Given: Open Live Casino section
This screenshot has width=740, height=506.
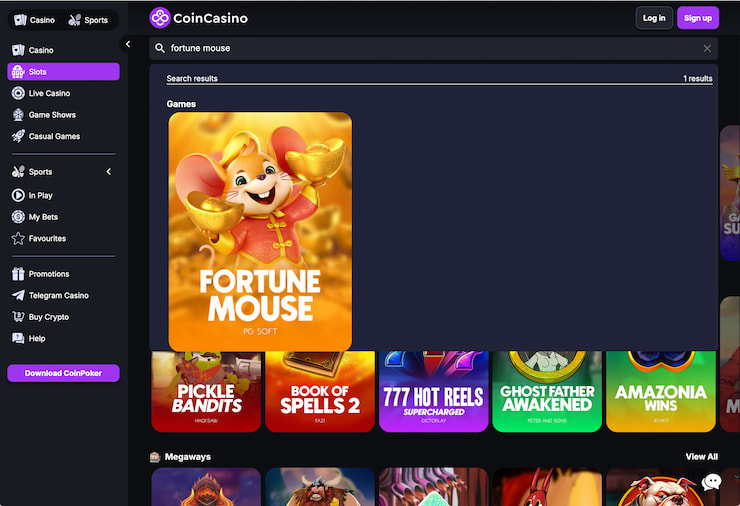Looking at the screenshot, I should coord(63,93).
